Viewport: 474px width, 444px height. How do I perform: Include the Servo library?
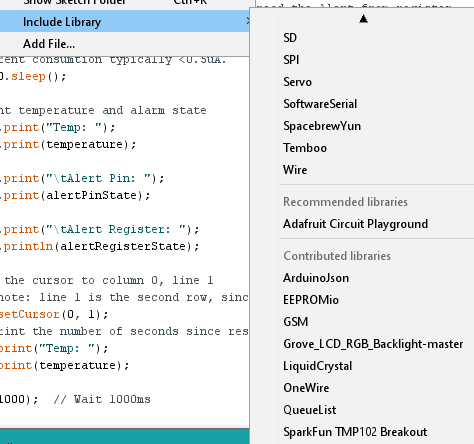(362, 82)
